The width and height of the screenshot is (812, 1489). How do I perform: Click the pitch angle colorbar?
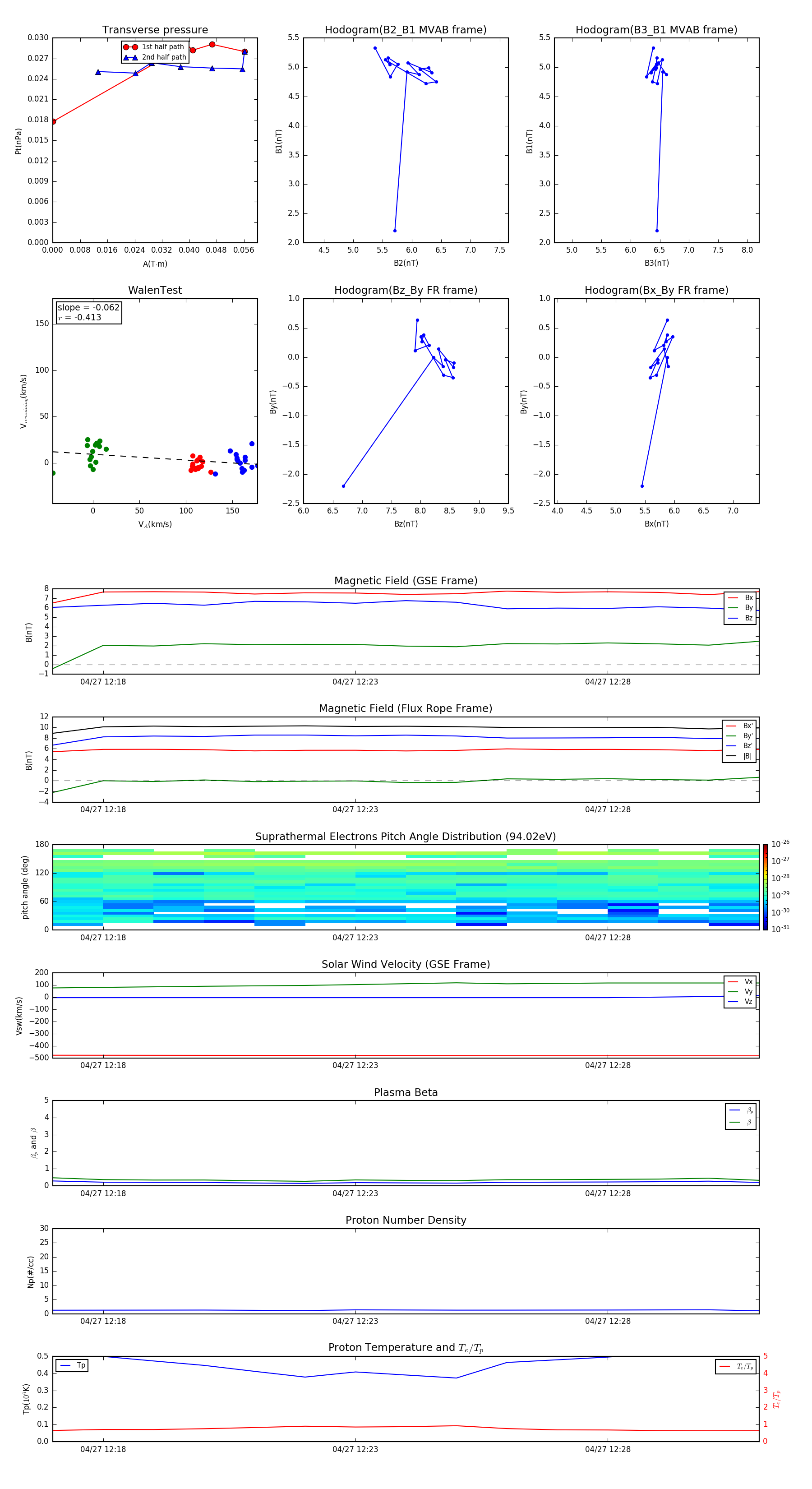tap(765, 887)
